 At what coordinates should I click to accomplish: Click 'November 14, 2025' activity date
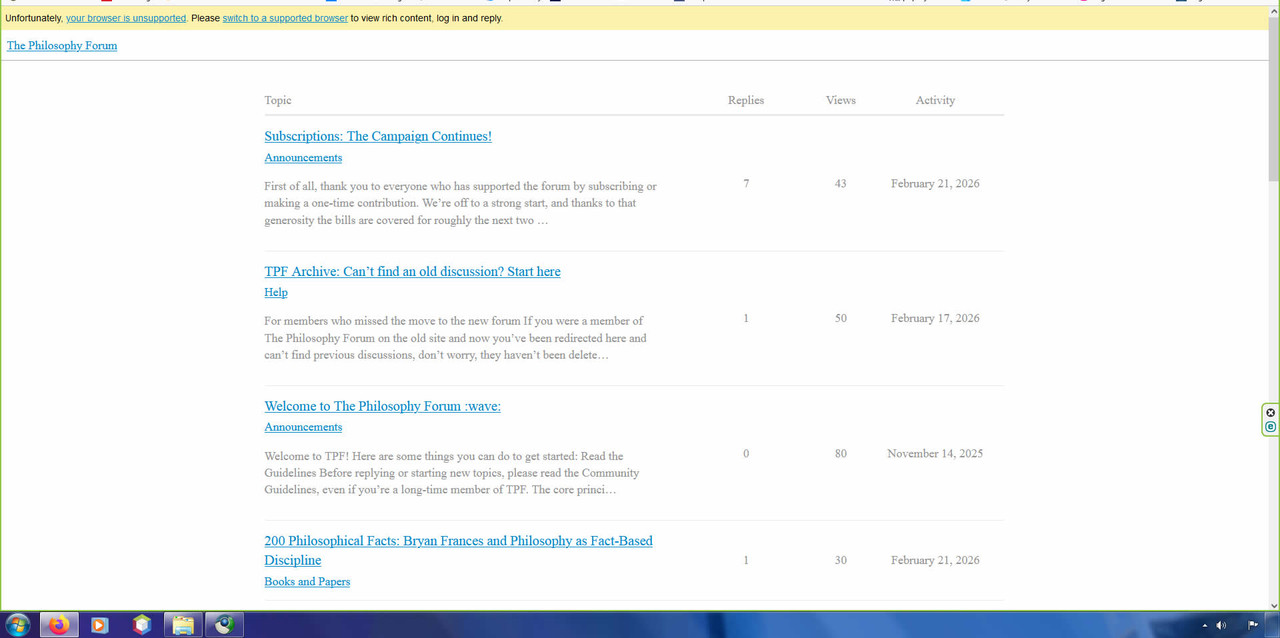(x=935, y=453)
